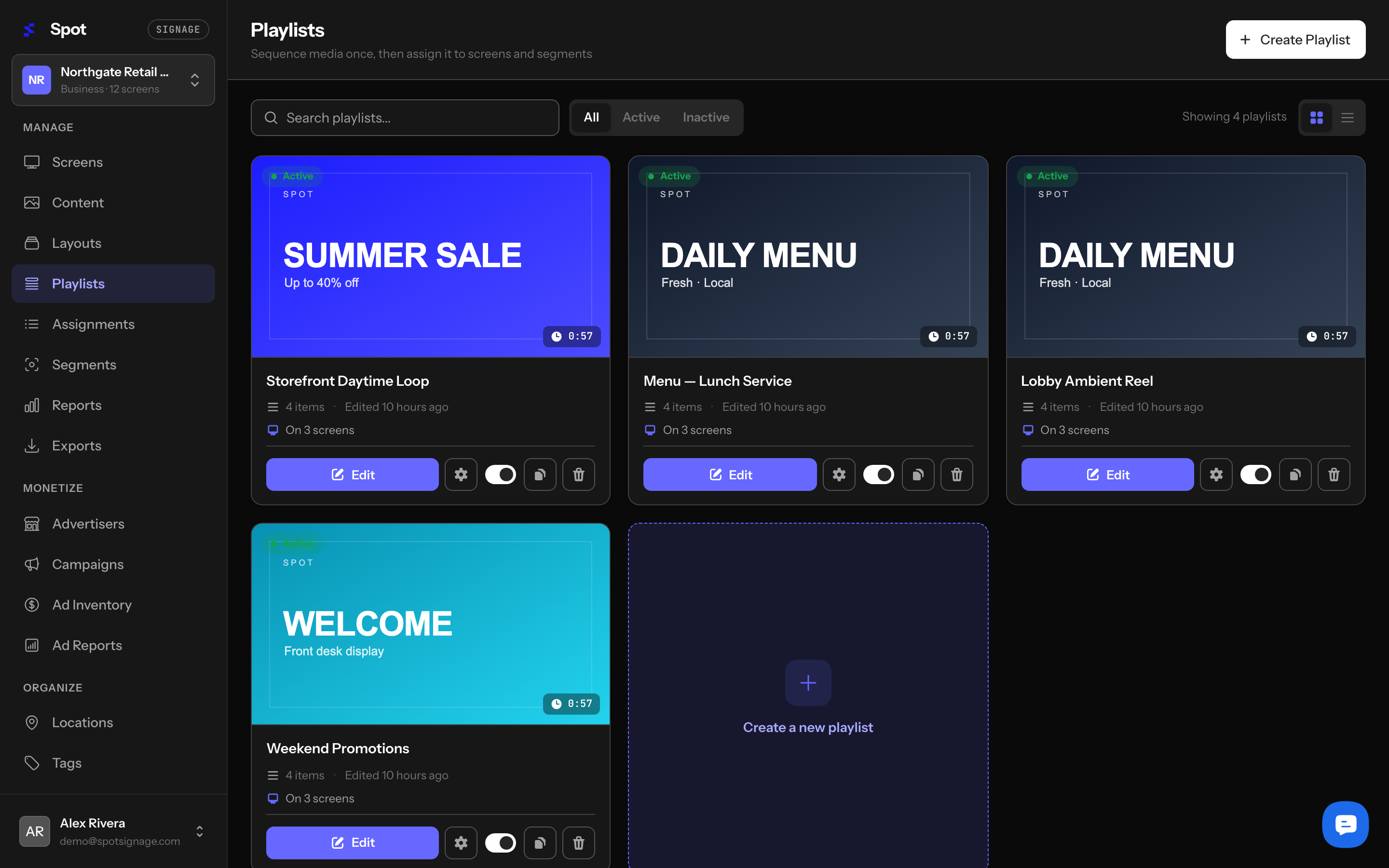Image resolution: width=1389 pixels, height=868 pixels.
Task: Delete the Menu — Lunch Service playlist
Action: coord(957,474)
